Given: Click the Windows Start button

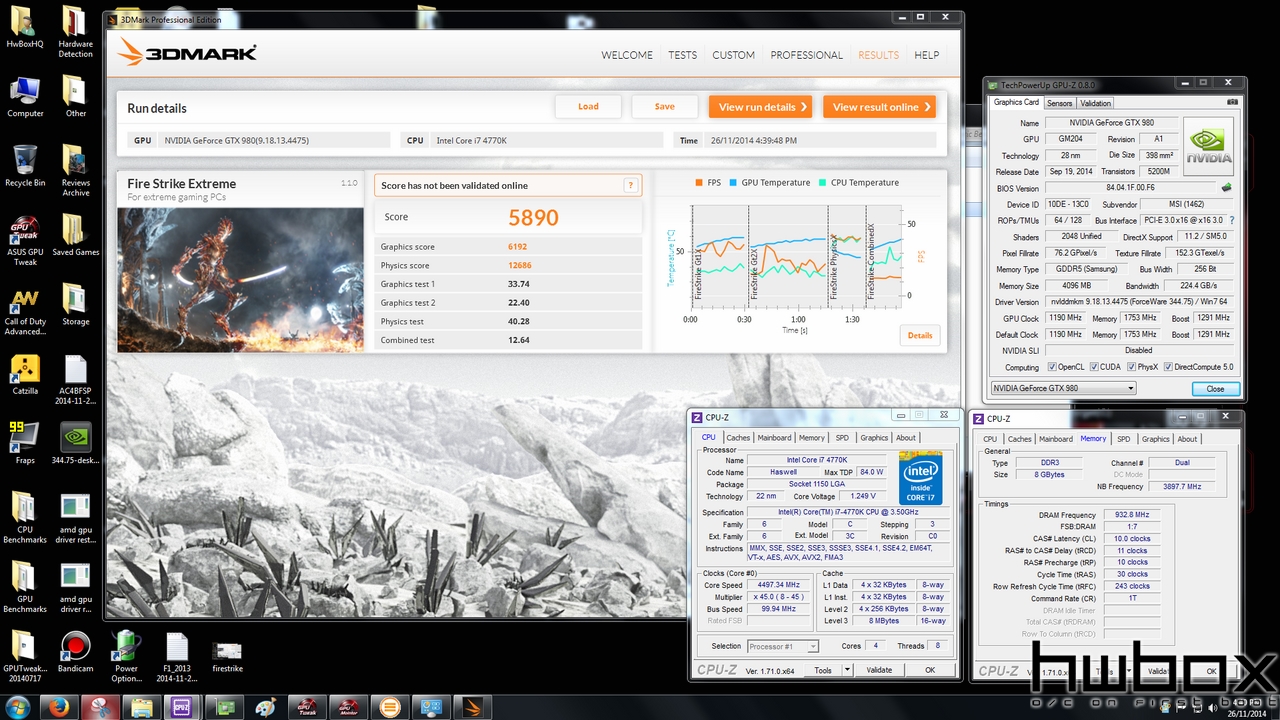Looking at the screenshot, I should [x=19, y=707].
